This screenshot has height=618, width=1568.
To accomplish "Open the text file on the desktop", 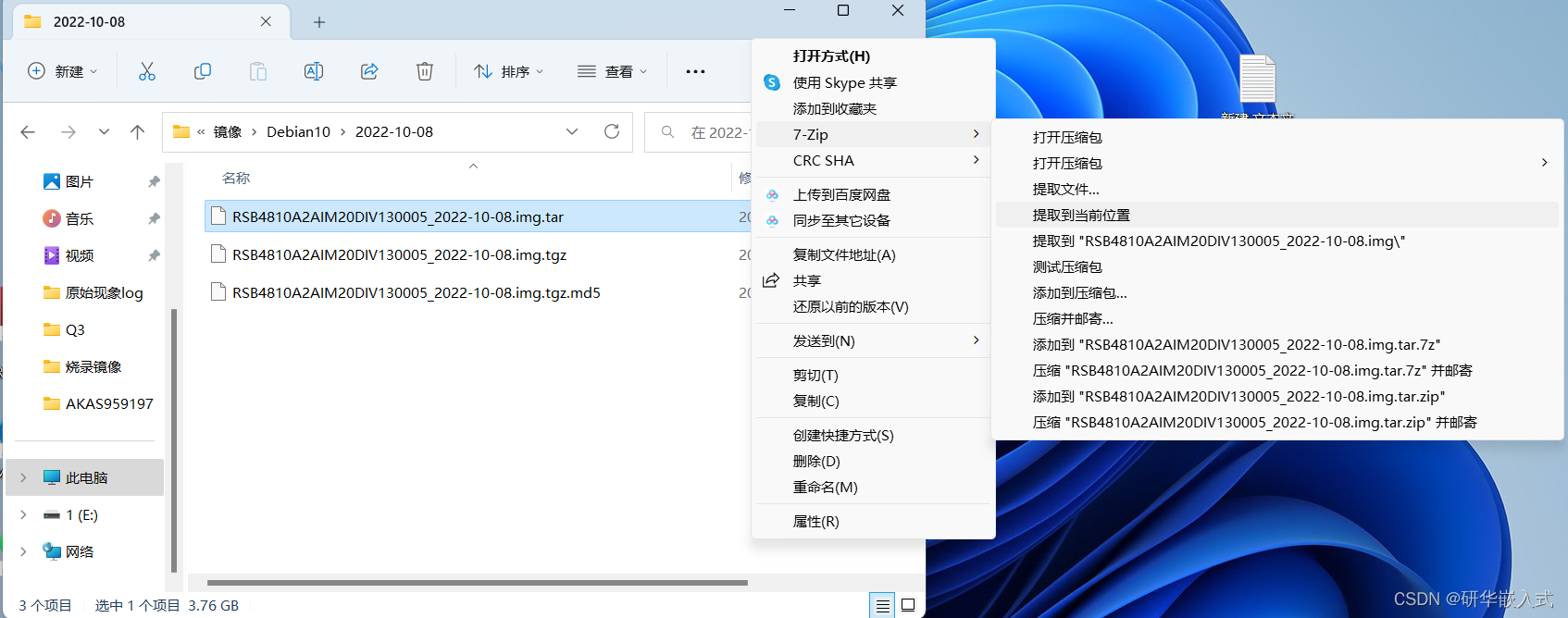I will point(1257,80).
